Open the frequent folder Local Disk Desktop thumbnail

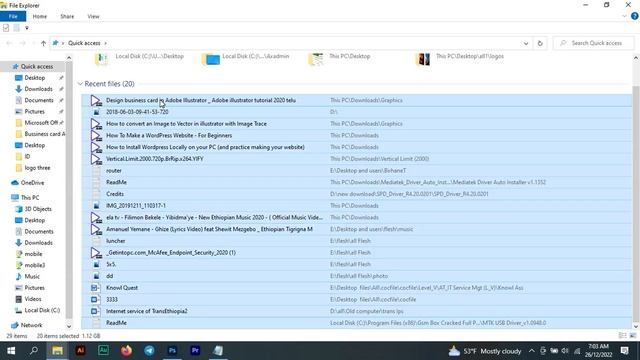(102, 60)
